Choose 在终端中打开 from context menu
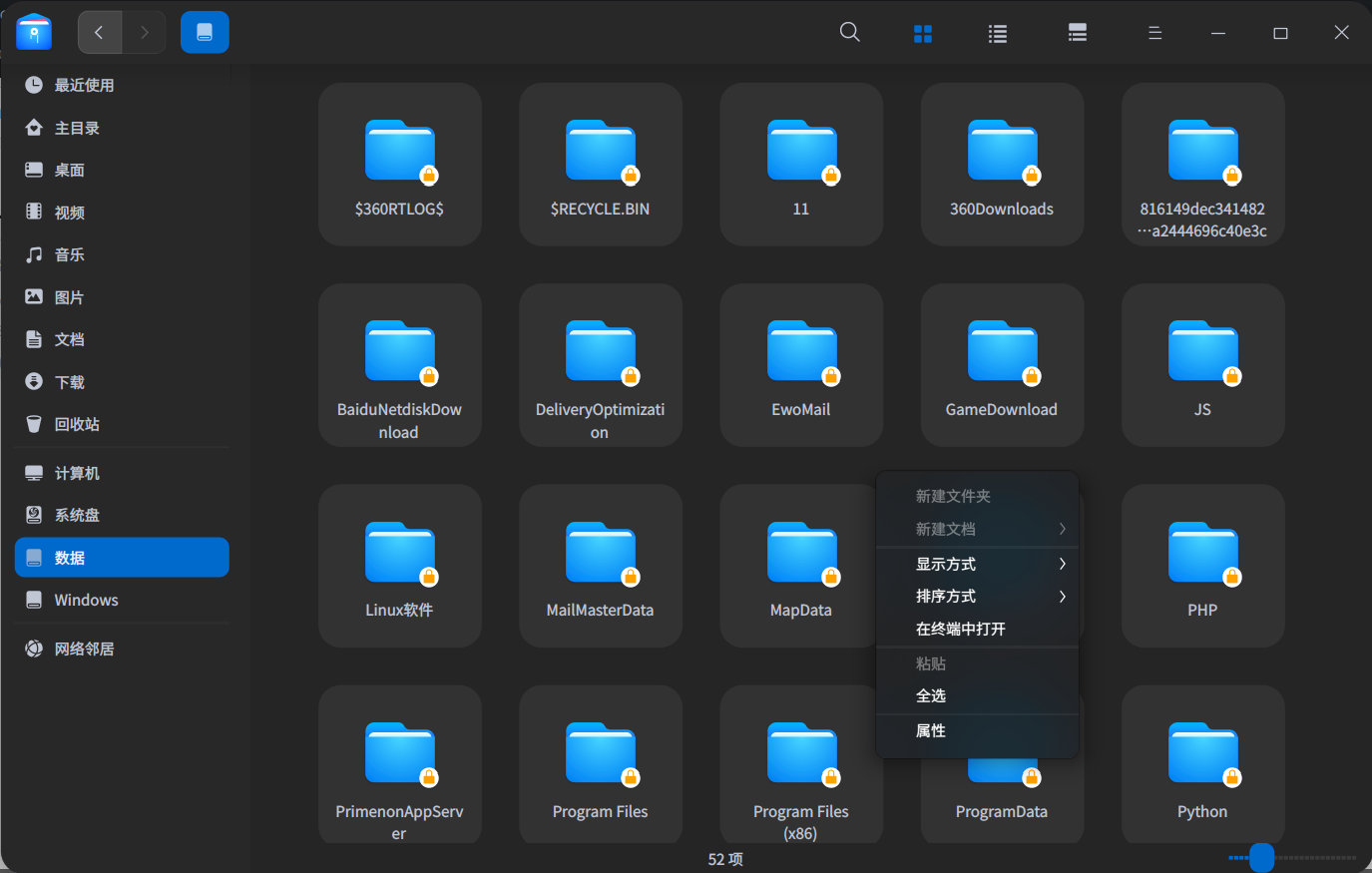This screenshot has height=873, width=1372. (x=978, y=629)
